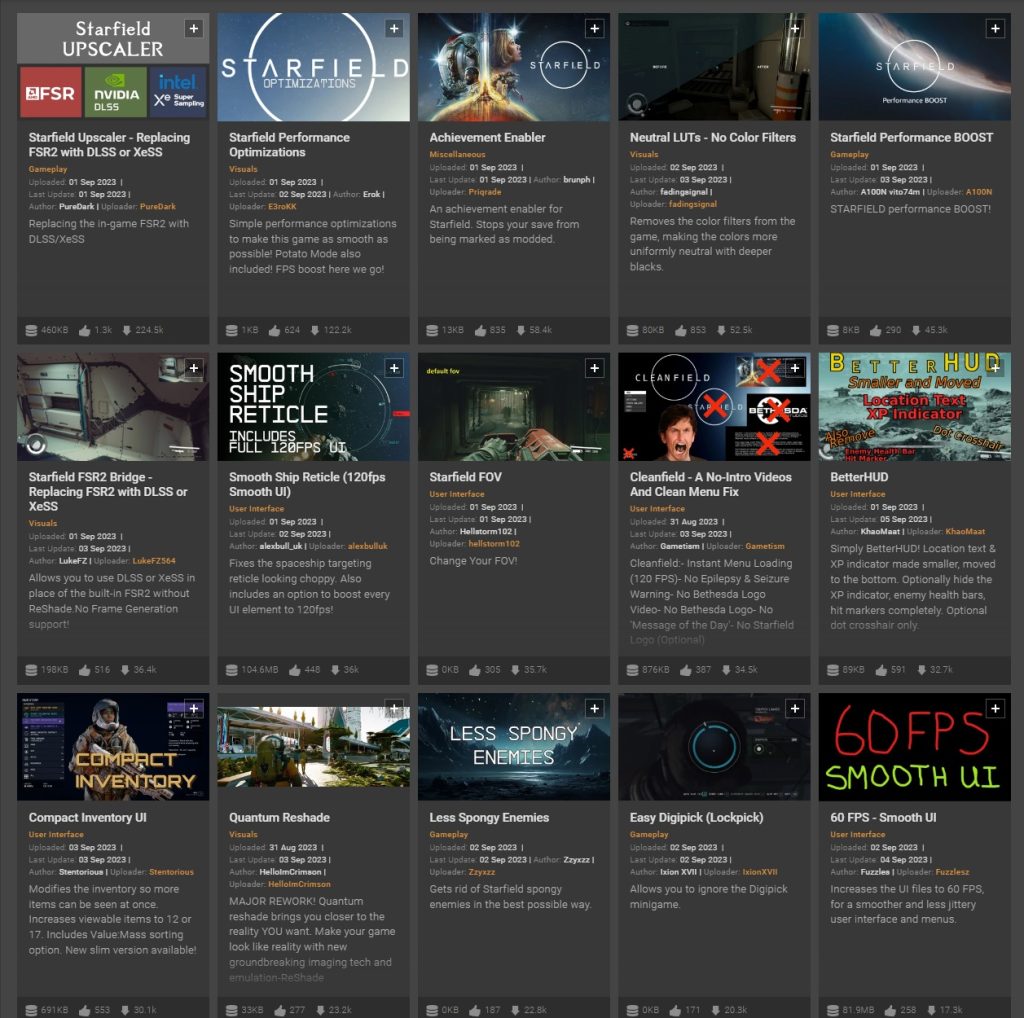The height and width of the screenshot is (1018, 1024).
Task: Click endorsements thumbs-up icon on Starfield Upscaler card
Action: point(84,330)
